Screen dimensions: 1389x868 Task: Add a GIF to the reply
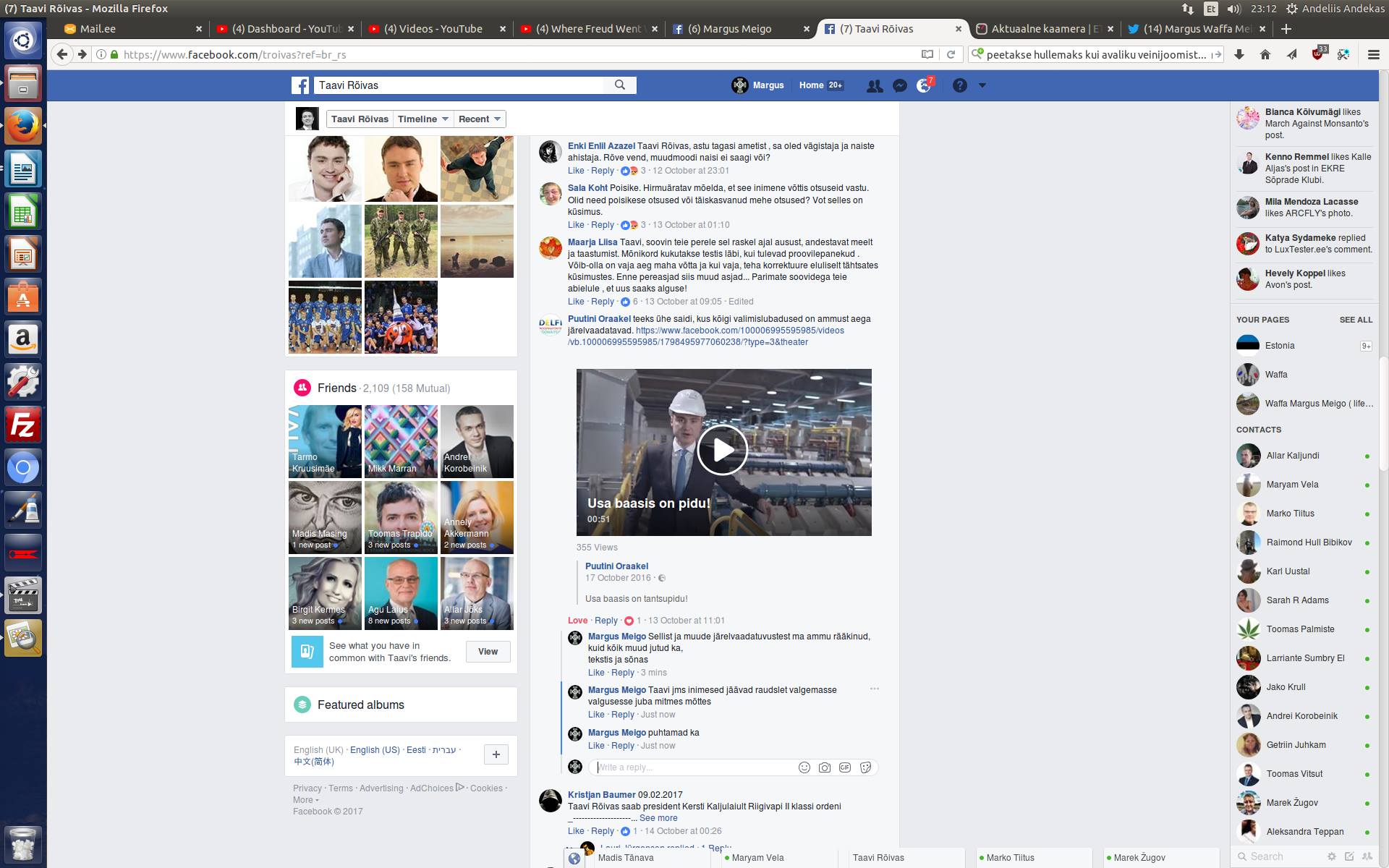pos(845,767)
